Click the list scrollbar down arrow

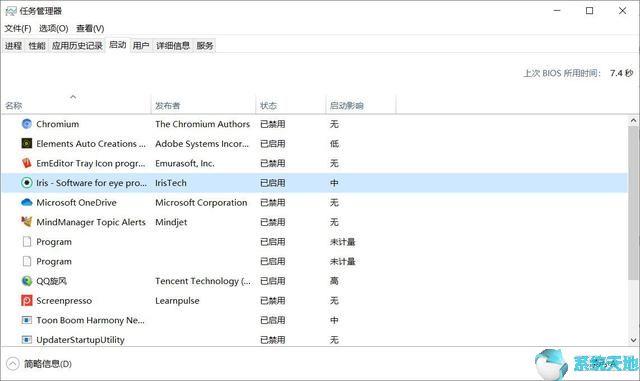point(633,340)
